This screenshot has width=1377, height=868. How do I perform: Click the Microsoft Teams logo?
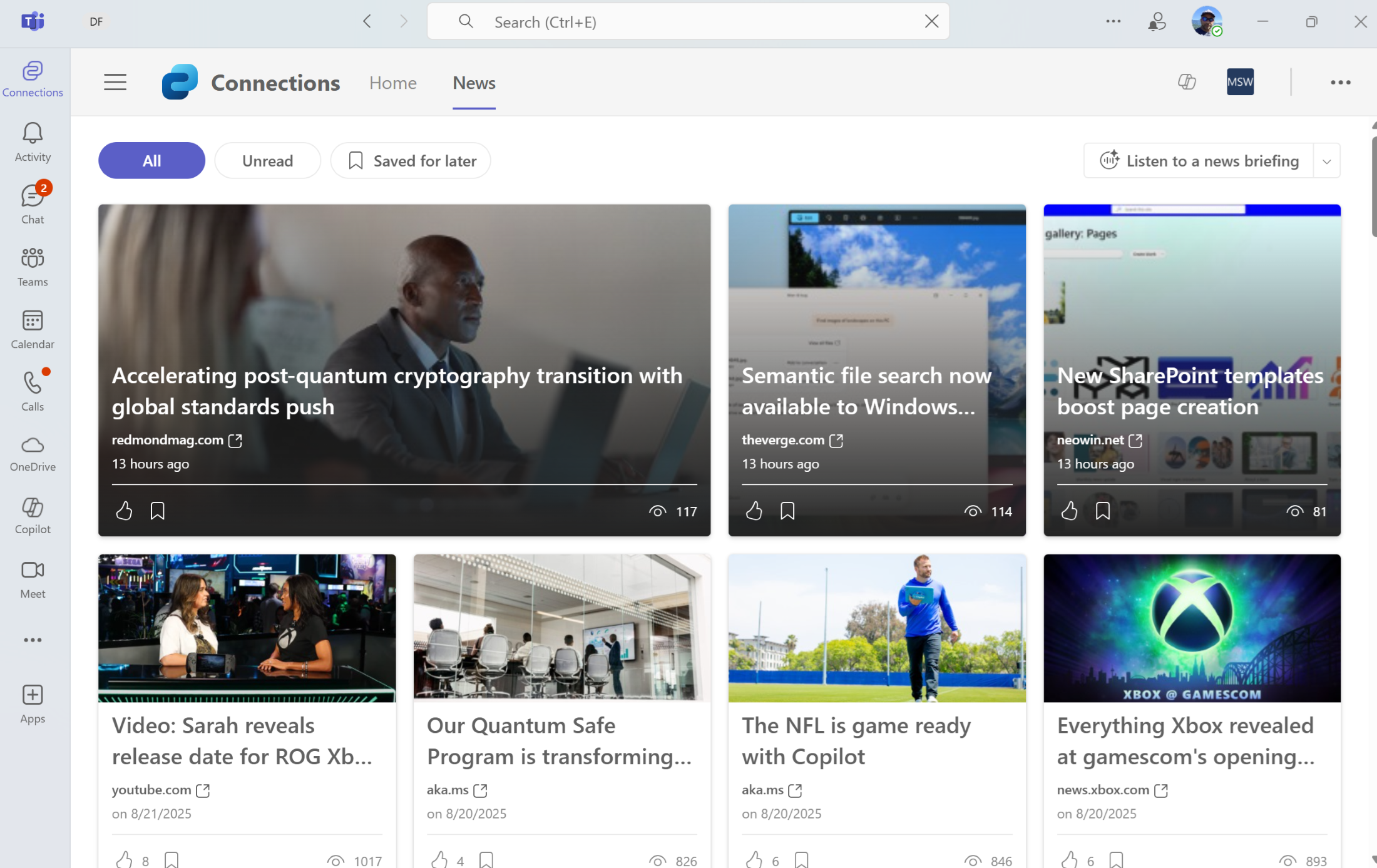point(33,21)
